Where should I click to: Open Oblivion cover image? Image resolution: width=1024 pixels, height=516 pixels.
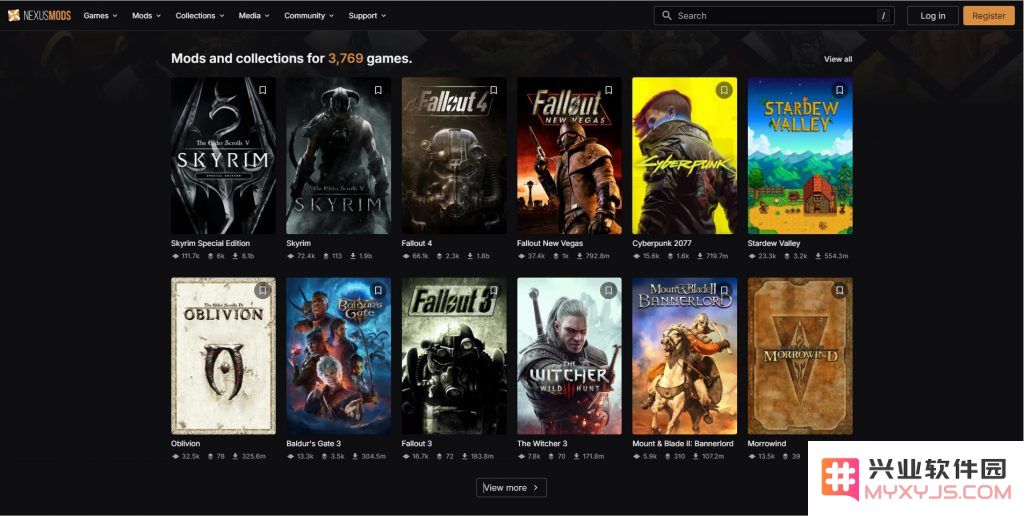(x=223, y=356)
